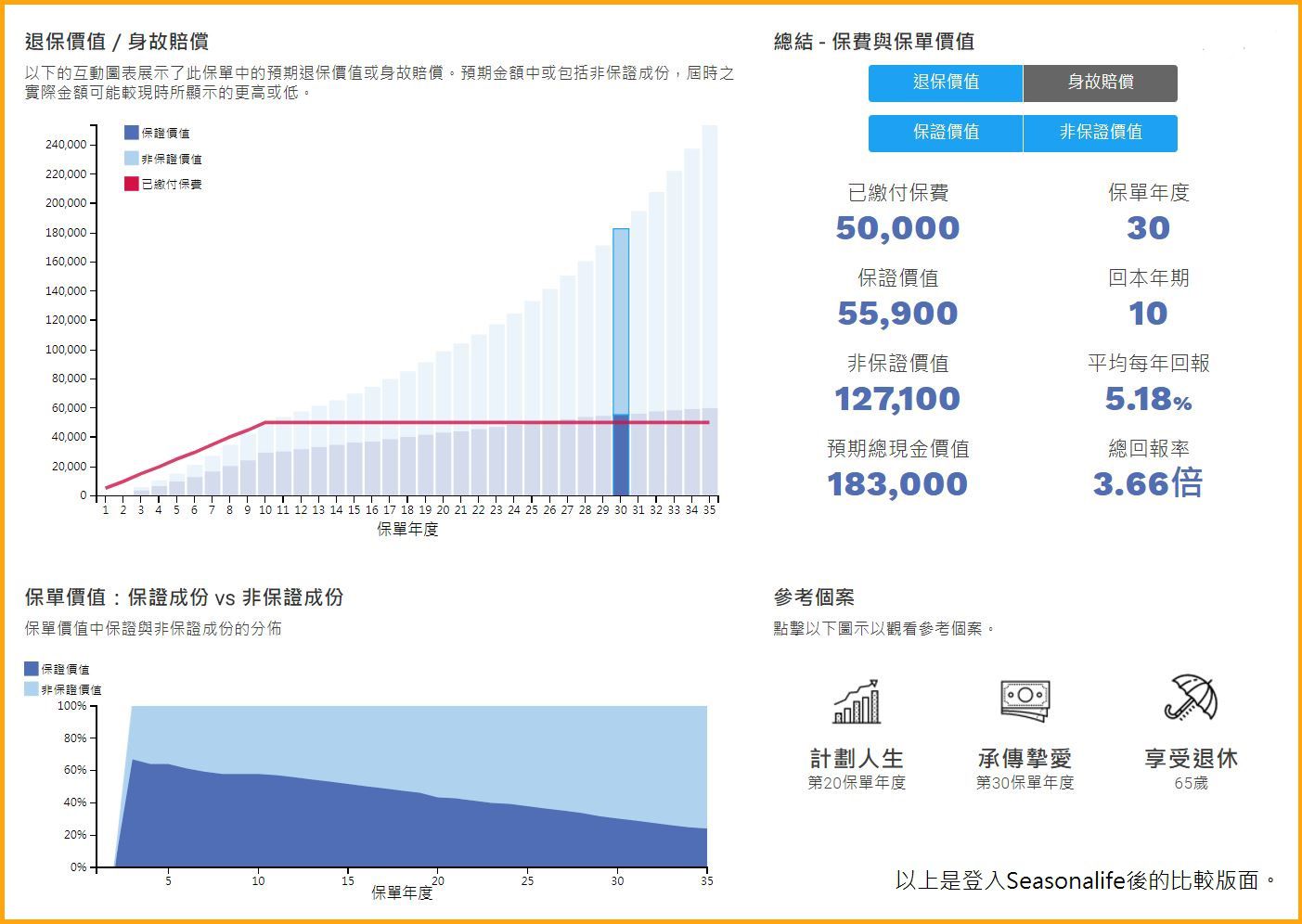This screenshot has height=924, width=1302.
Task: Click the 非保證價值 legend swatch in bar chart
Action: pyautogui.click(x=132, y=159)
